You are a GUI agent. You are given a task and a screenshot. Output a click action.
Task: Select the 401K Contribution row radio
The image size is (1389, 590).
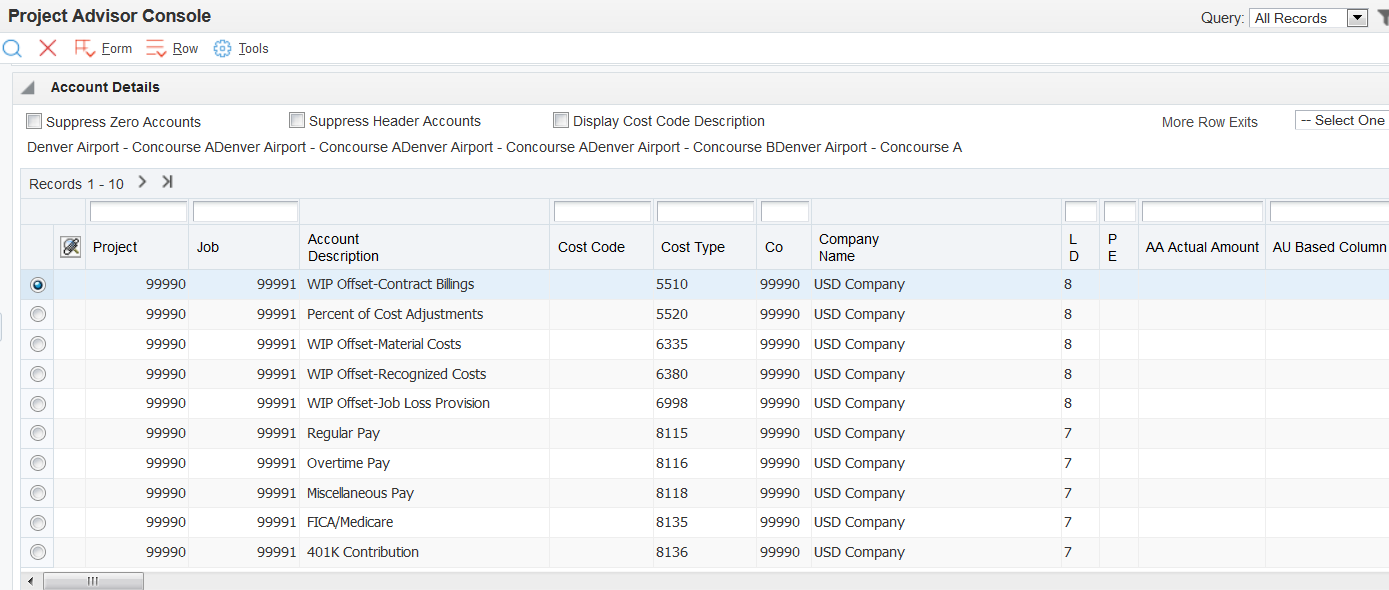[38, 552]
